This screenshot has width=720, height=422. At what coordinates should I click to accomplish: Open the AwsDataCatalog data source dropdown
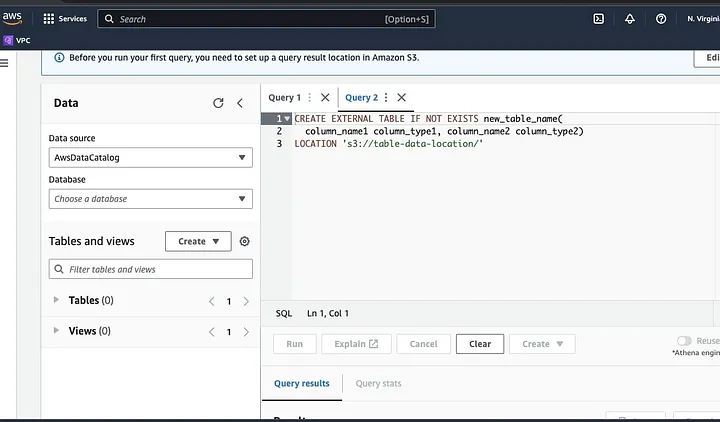coord(150,157)
